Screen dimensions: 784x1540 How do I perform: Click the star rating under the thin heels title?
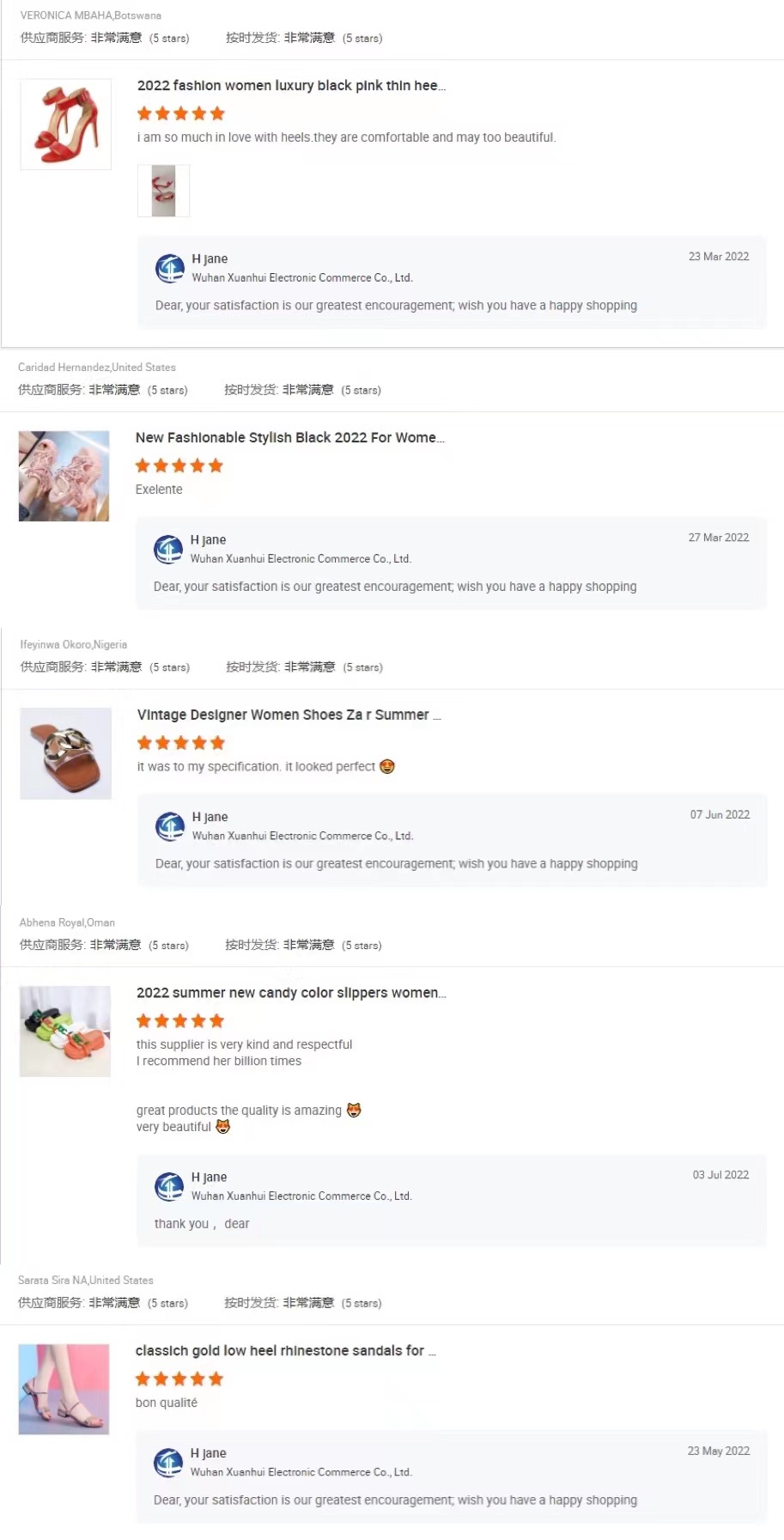181,113
